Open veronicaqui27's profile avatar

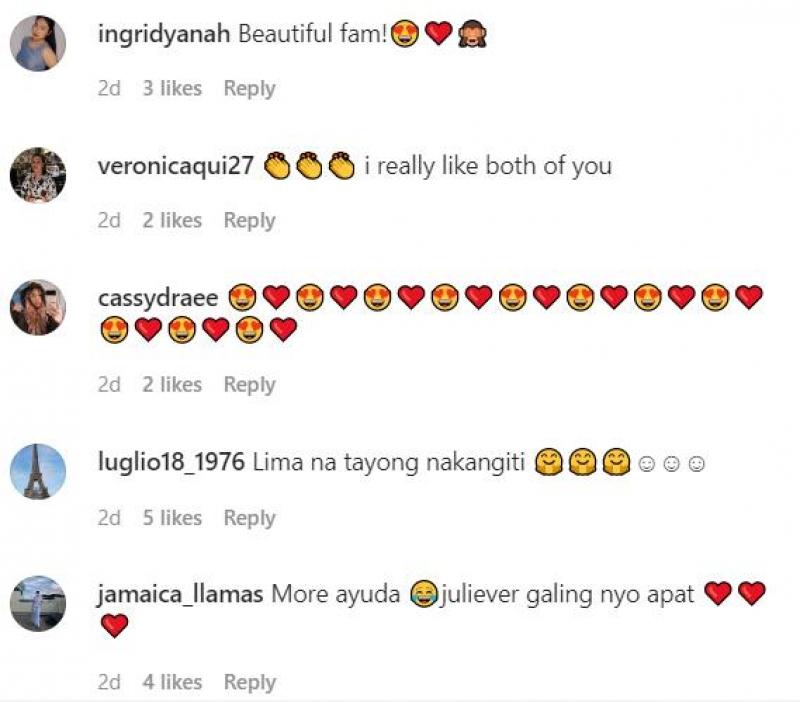[x=38, y=175]
